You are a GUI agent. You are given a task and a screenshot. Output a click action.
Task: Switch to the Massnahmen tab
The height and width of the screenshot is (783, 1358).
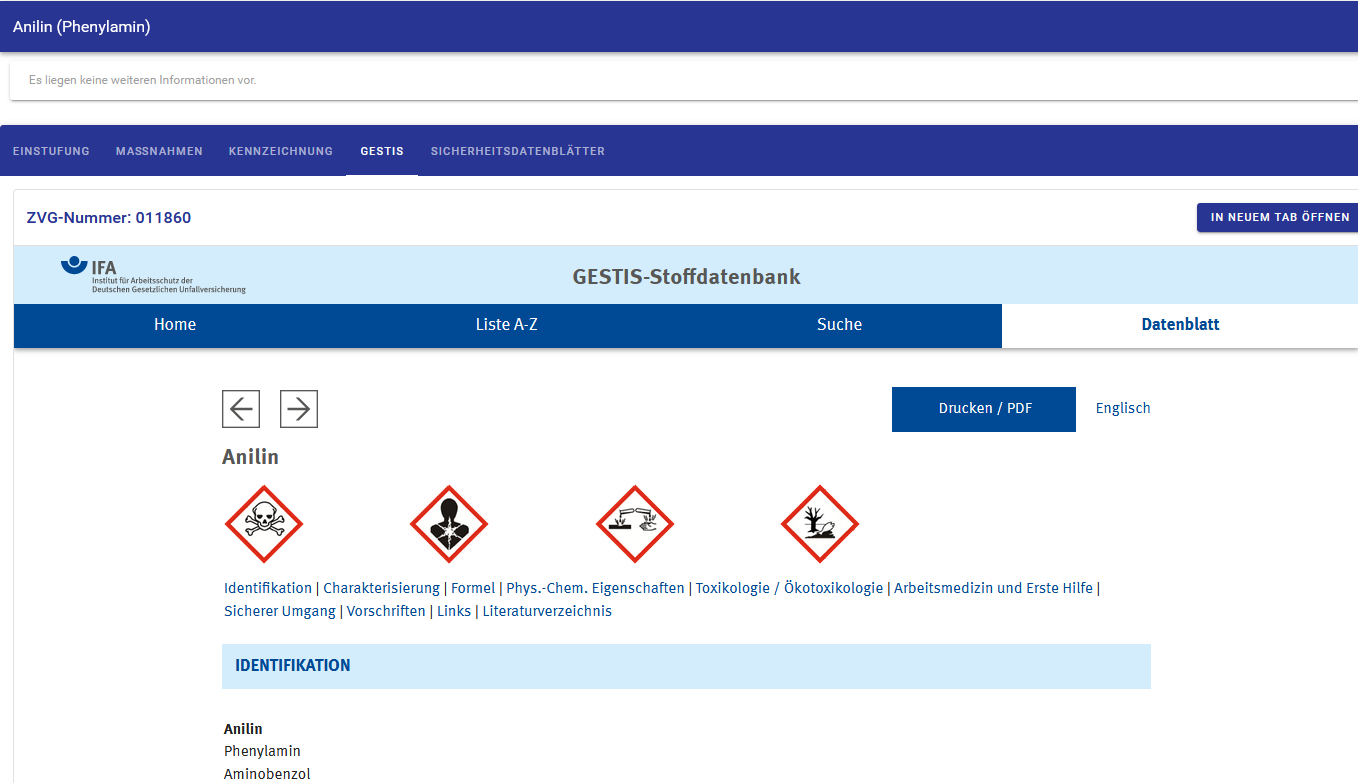[x=159, y=151]
